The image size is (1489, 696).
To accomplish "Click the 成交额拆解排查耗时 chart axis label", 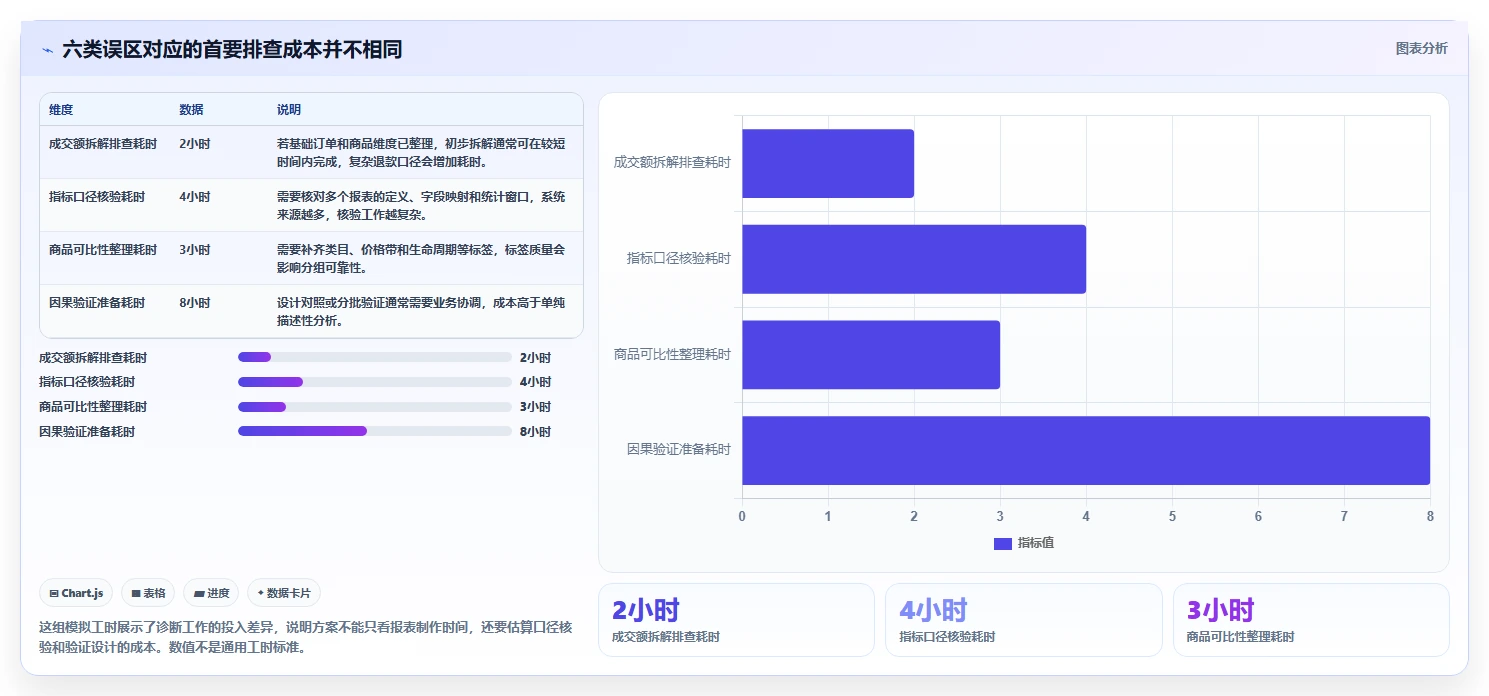I will coord(672,162).
